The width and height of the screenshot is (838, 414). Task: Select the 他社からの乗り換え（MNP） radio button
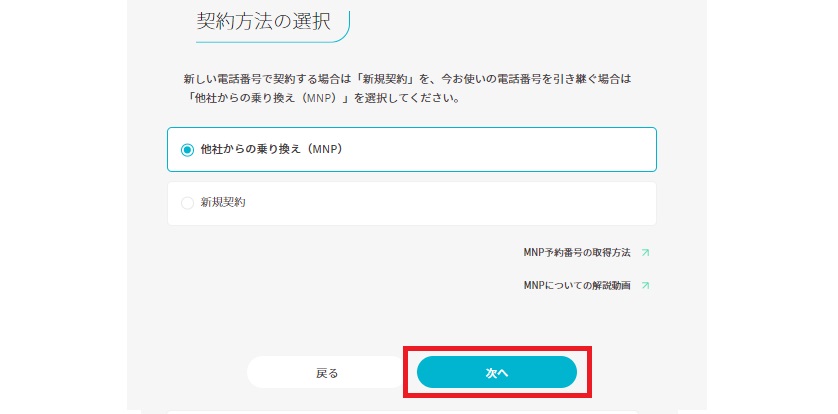(187, 150)
